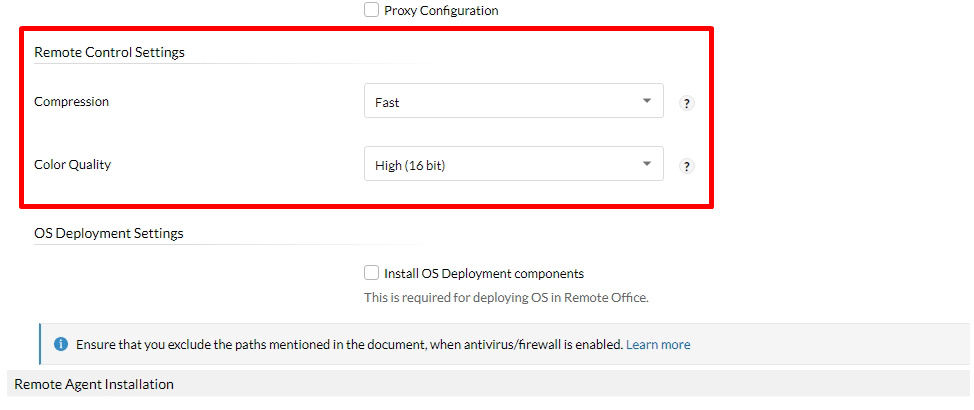Open the Color Quality dropdown showing High (16 bit)
974x410 pixels.
click(x=514, y=164)
